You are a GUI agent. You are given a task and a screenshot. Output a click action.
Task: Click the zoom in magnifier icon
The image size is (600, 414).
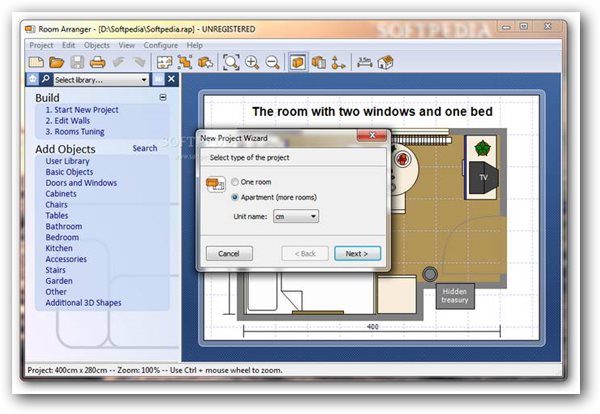tap(252, 62)
